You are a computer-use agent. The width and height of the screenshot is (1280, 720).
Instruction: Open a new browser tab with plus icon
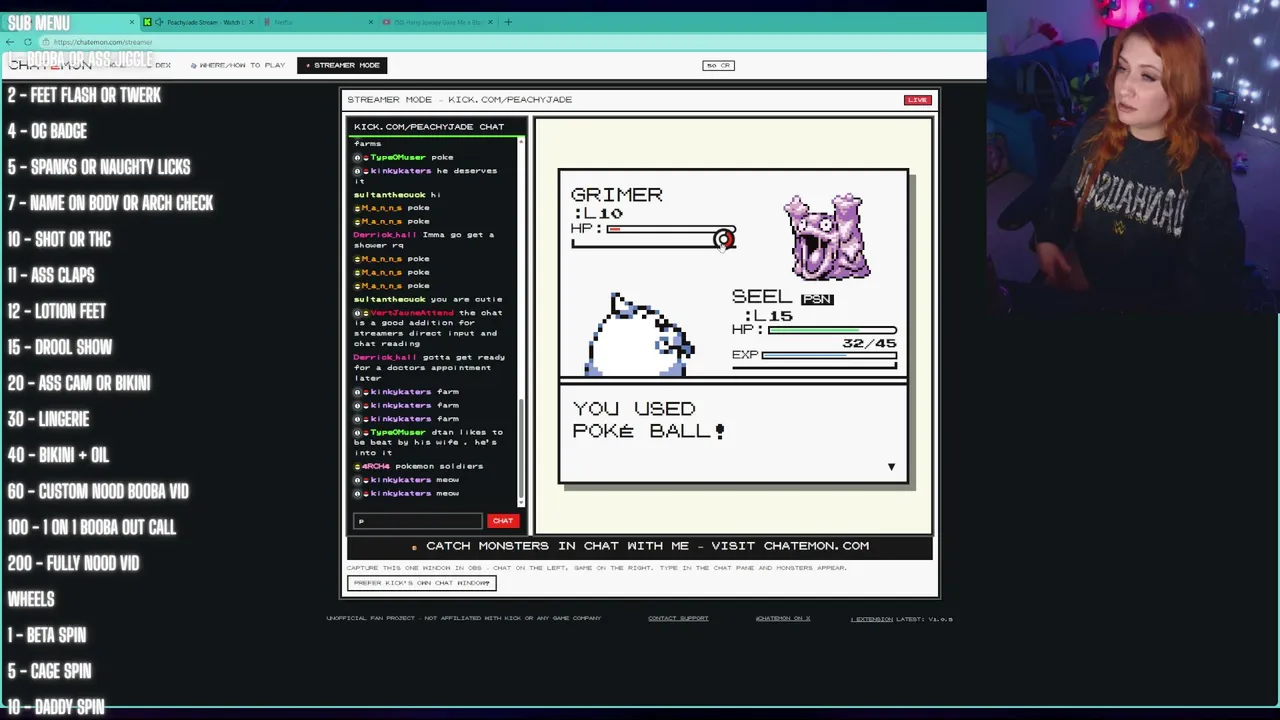(x=508, y=22)
